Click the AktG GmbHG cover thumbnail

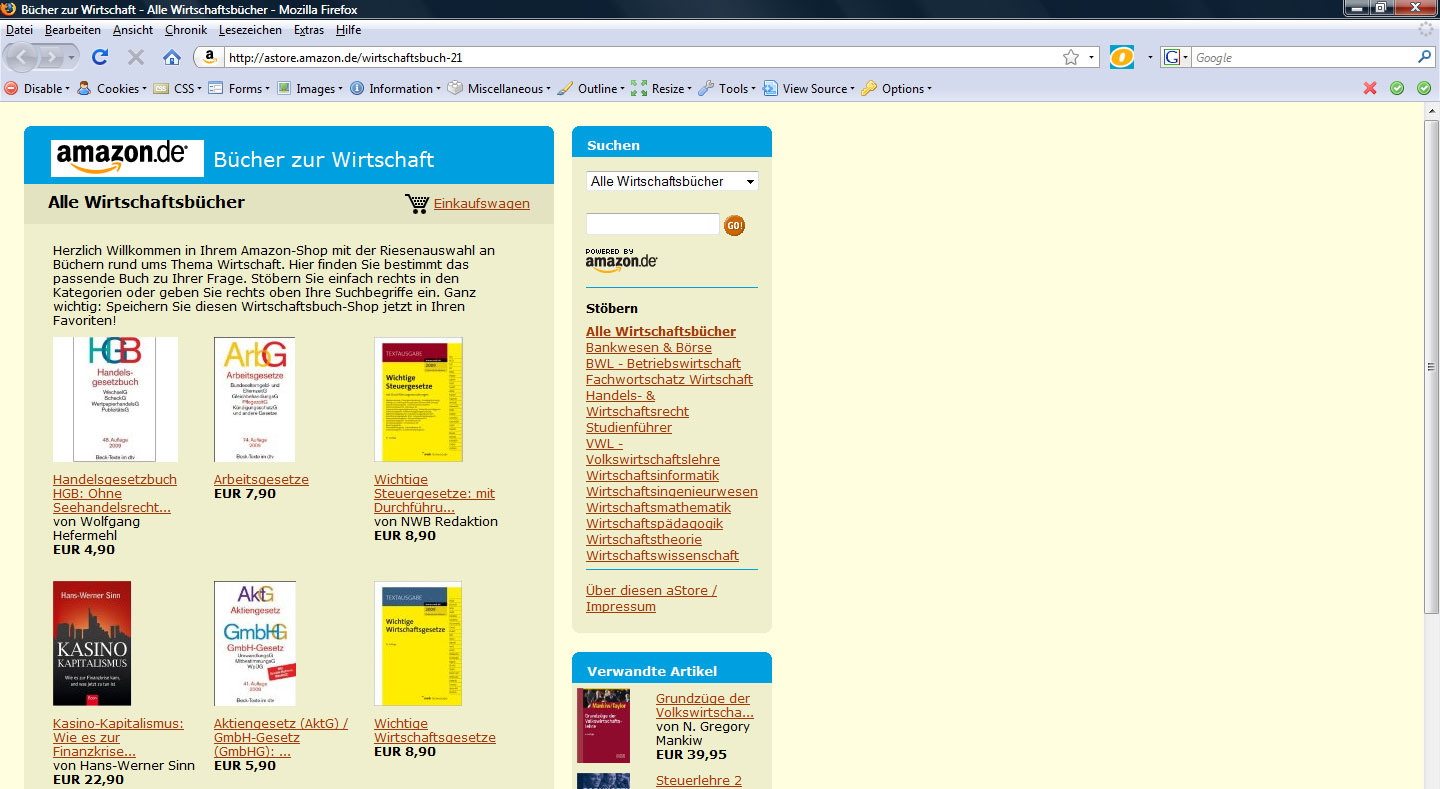tap(254, 643)
